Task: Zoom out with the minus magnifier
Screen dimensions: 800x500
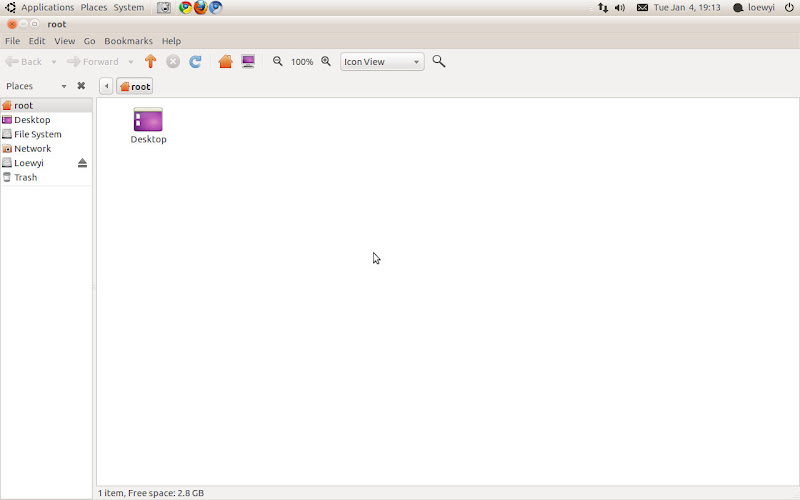Action: point(278,61)
